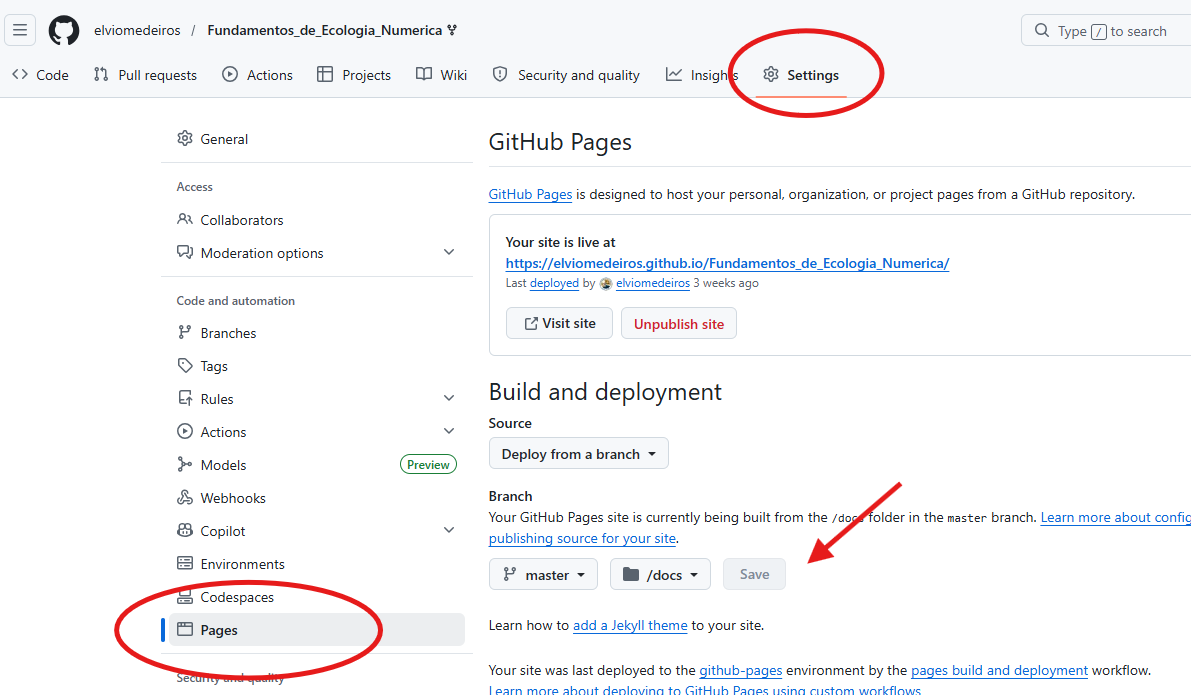Click the Models sidebar icon

pyautogui.click(x=185, y=464)
